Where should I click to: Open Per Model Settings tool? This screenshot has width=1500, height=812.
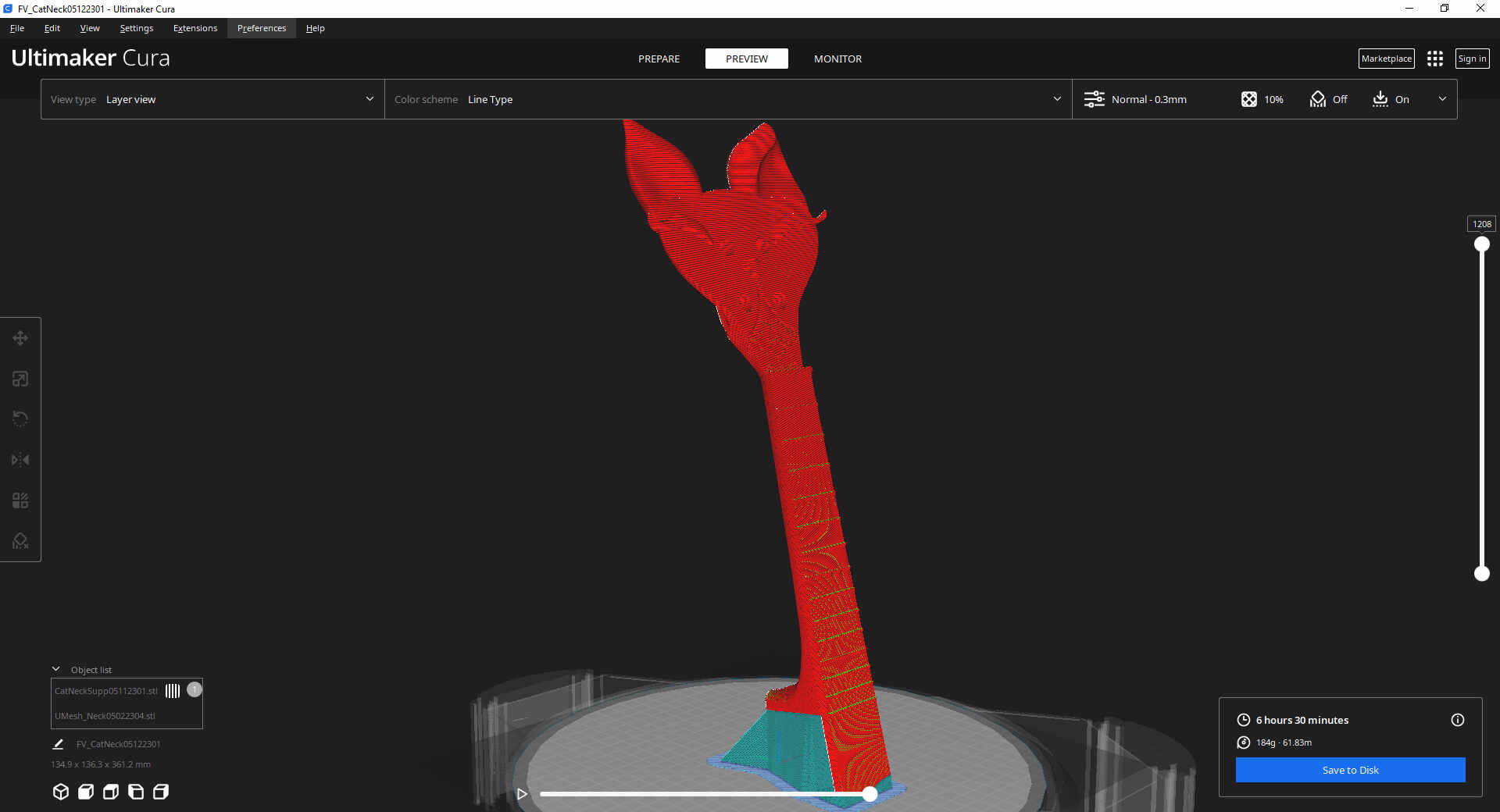point(20,500)
